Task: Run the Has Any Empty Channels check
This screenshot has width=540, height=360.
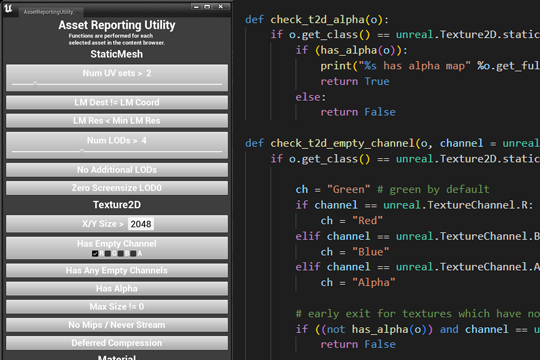Action: coord(117,270)
